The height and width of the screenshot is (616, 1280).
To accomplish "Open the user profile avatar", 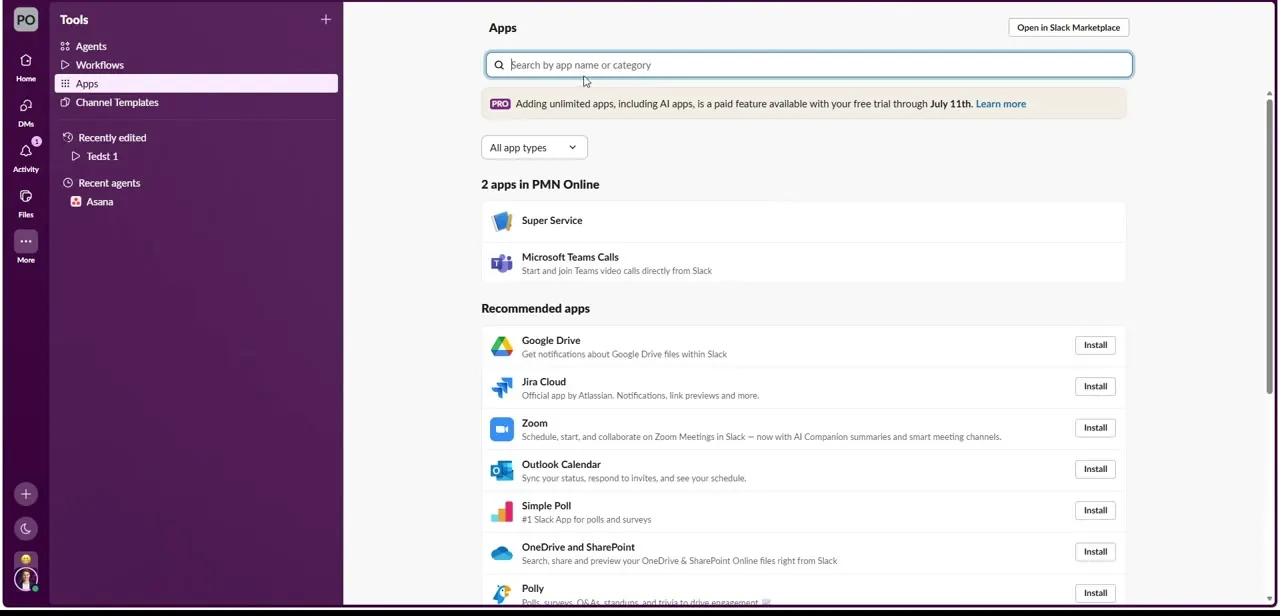I will click(x=26, y=578).
